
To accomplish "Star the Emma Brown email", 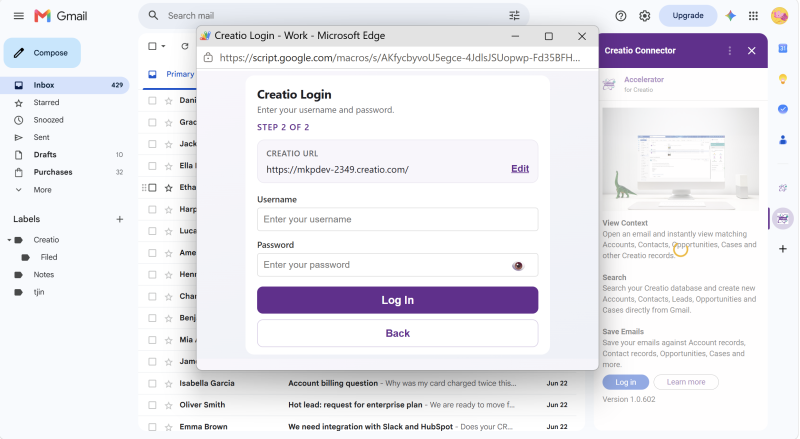I will click(168, 427).
